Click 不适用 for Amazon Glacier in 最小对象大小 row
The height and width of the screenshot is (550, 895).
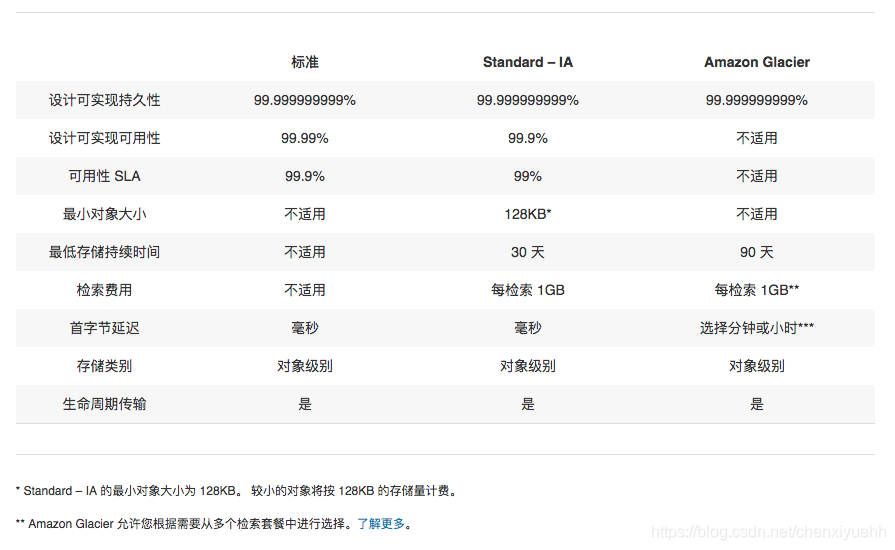(x=757, y=215)
